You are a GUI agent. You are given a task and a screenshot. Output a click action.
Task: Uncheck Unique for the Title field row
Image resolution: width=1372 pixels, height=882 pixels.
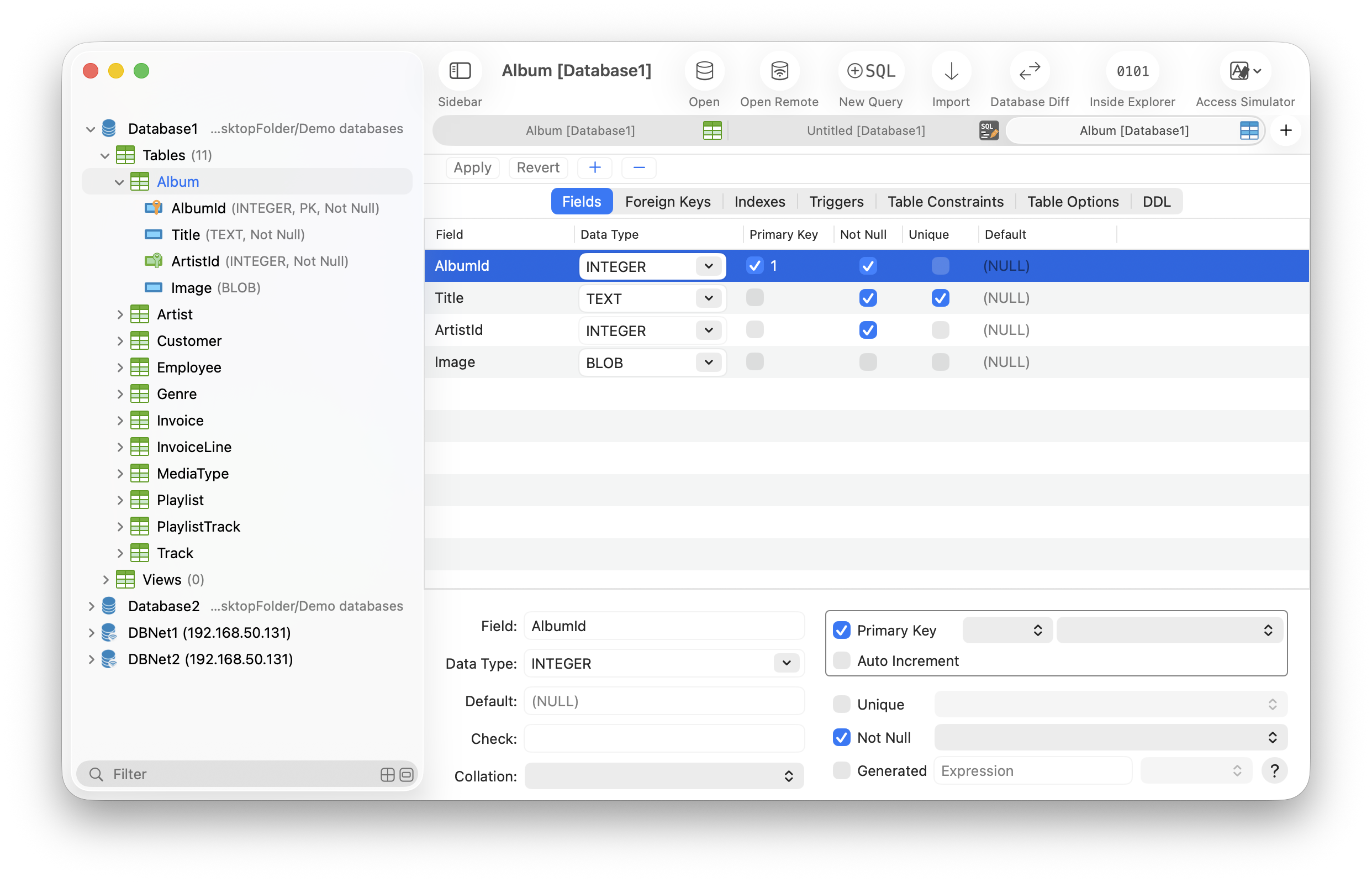[940, 298]
